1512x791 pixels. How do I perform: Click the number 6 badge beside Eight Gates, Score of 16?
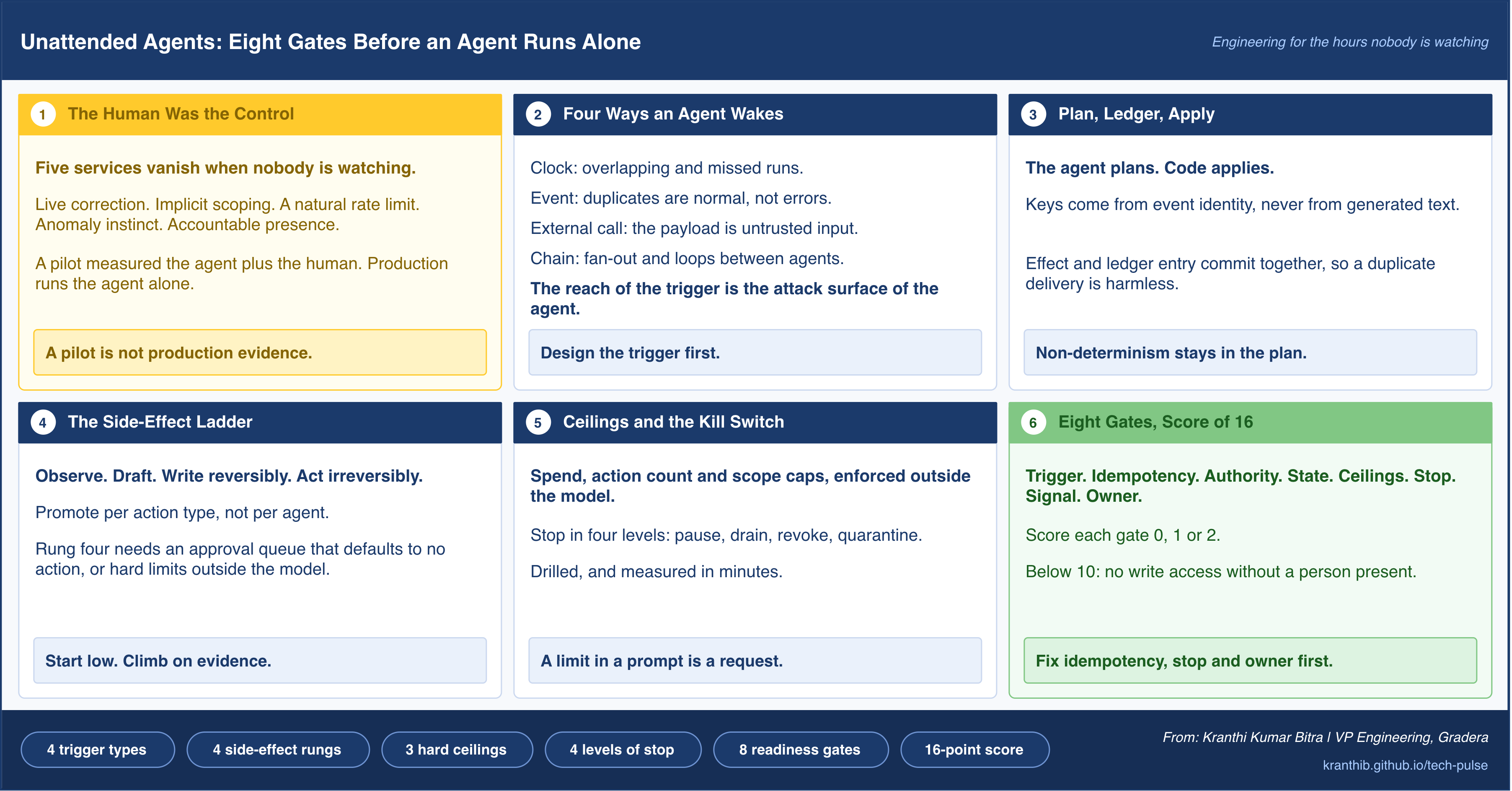1033,422
